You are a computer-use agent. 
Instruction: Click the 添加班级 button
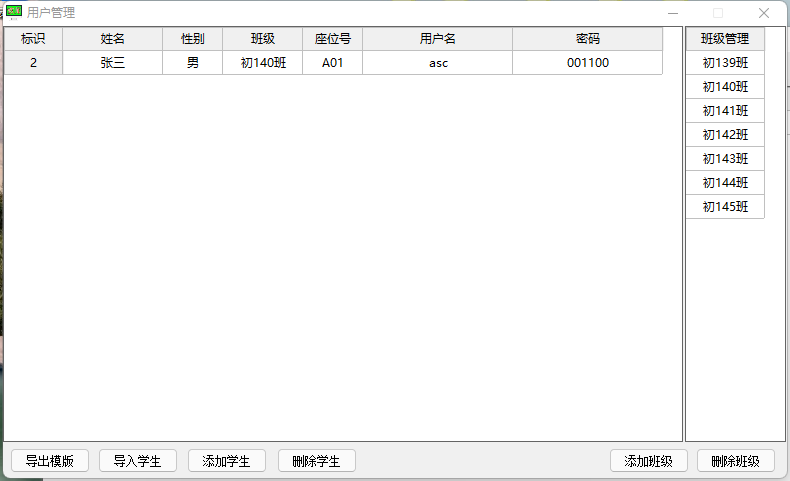point(648,460)
